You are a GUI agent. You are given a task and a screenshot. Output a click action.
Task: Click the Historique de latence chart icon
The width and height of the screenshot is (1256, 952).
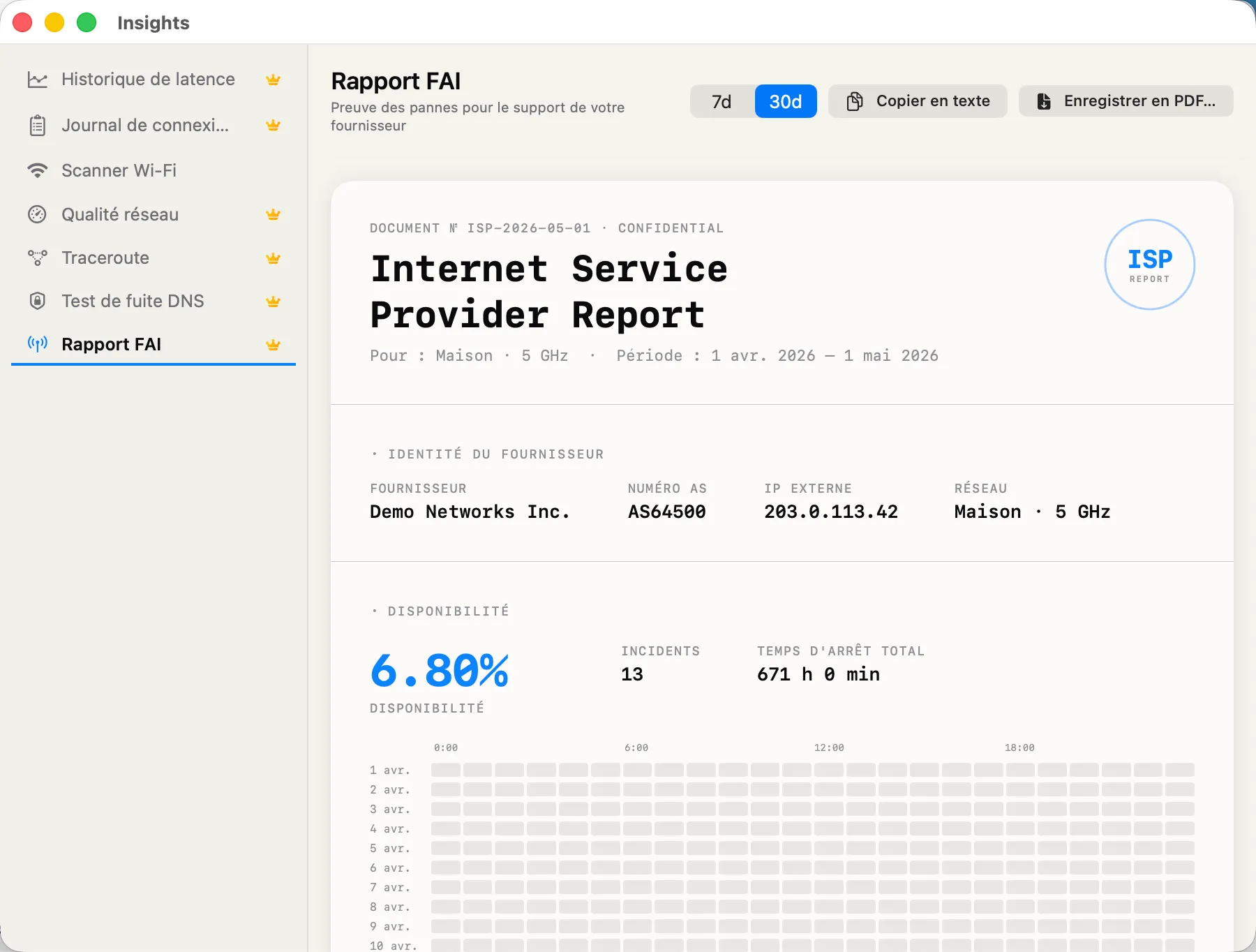pyautogui.click(x=37, y=80)
